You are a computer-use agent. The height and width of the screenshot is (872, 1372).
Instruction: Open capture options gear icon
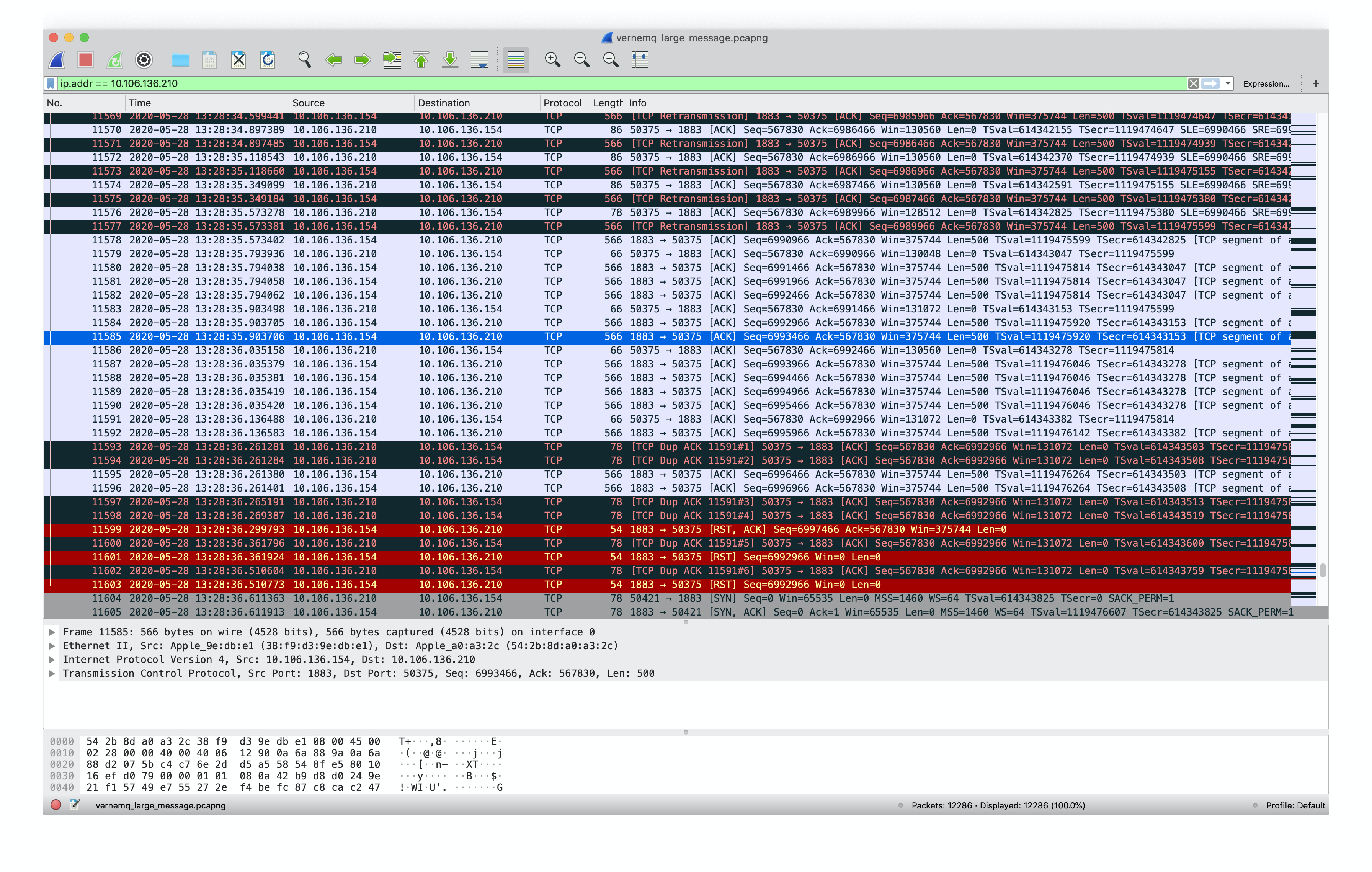point(144,60)
